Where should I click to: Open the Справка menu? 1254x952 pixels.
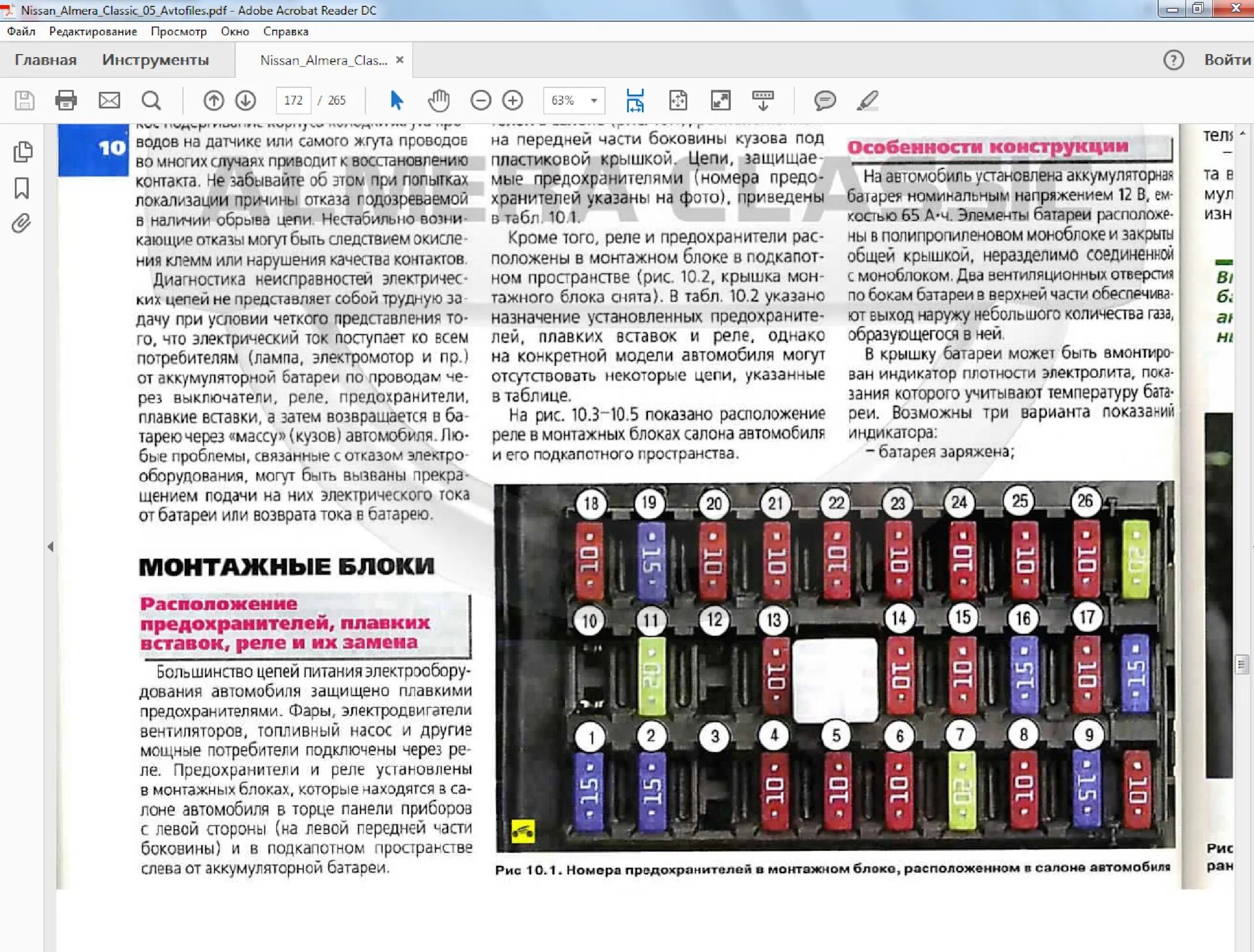pyautogui.click(x=285, y=31)
